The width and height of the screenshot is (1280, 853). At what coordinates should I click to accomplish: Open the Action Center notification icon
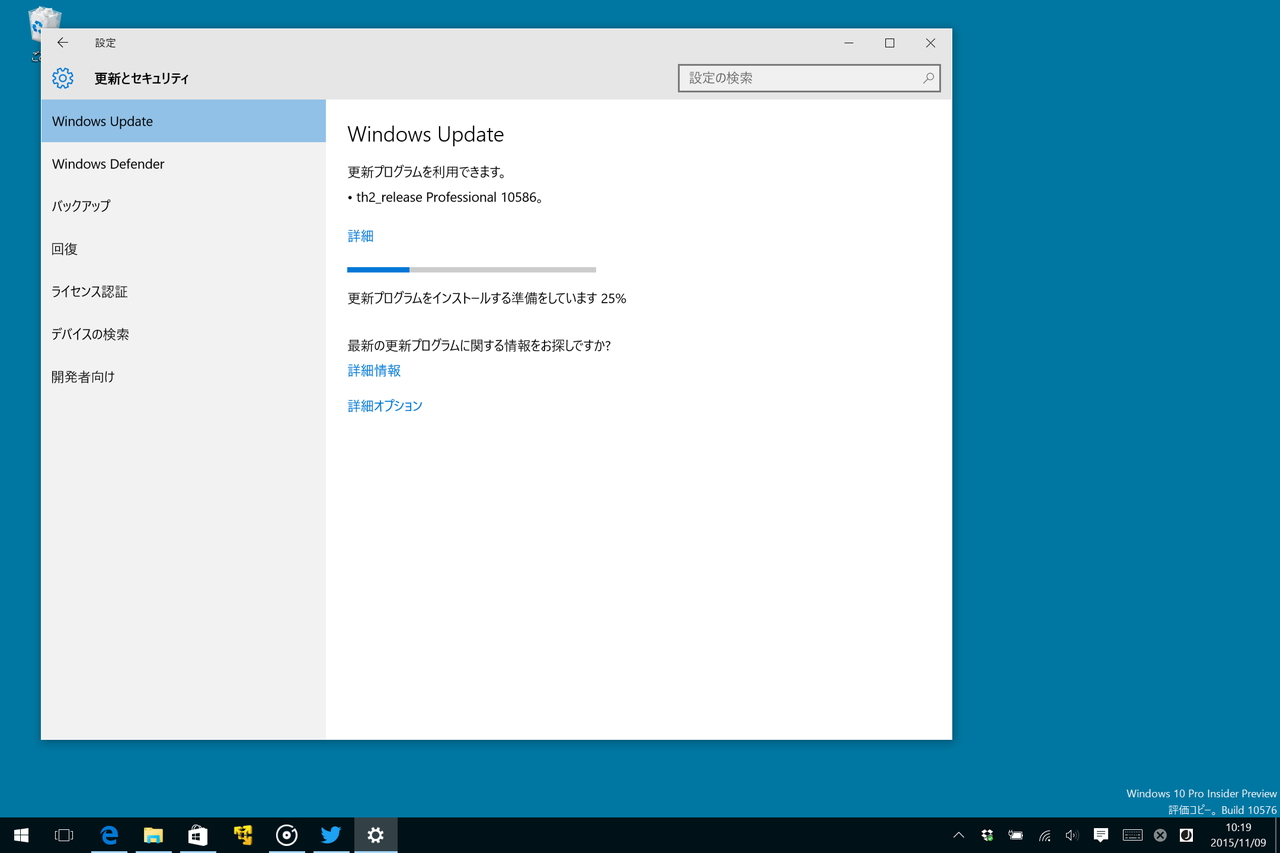coord(1101,835)
